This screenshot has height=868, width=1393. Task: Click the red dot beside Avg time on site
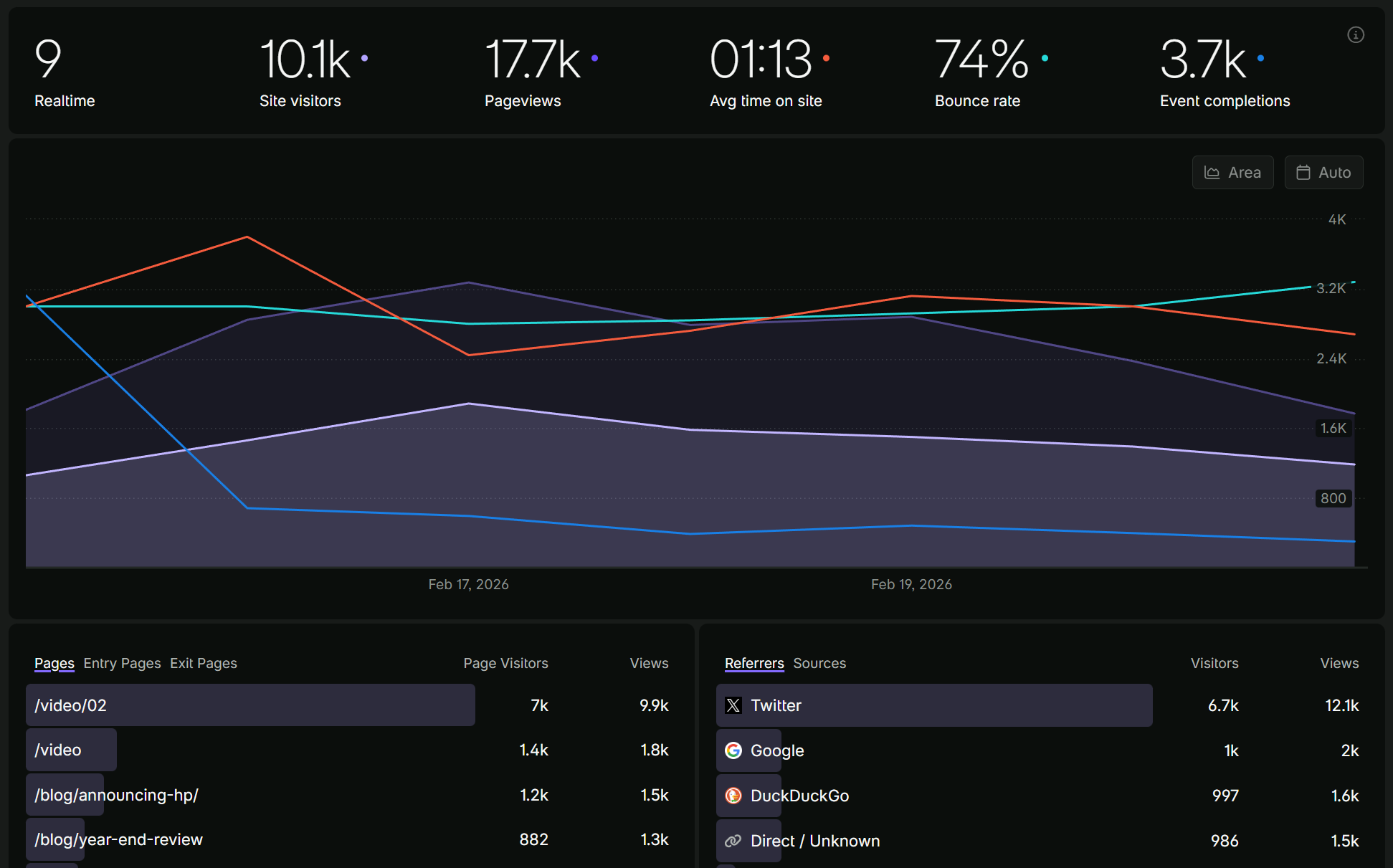(827, 58)
